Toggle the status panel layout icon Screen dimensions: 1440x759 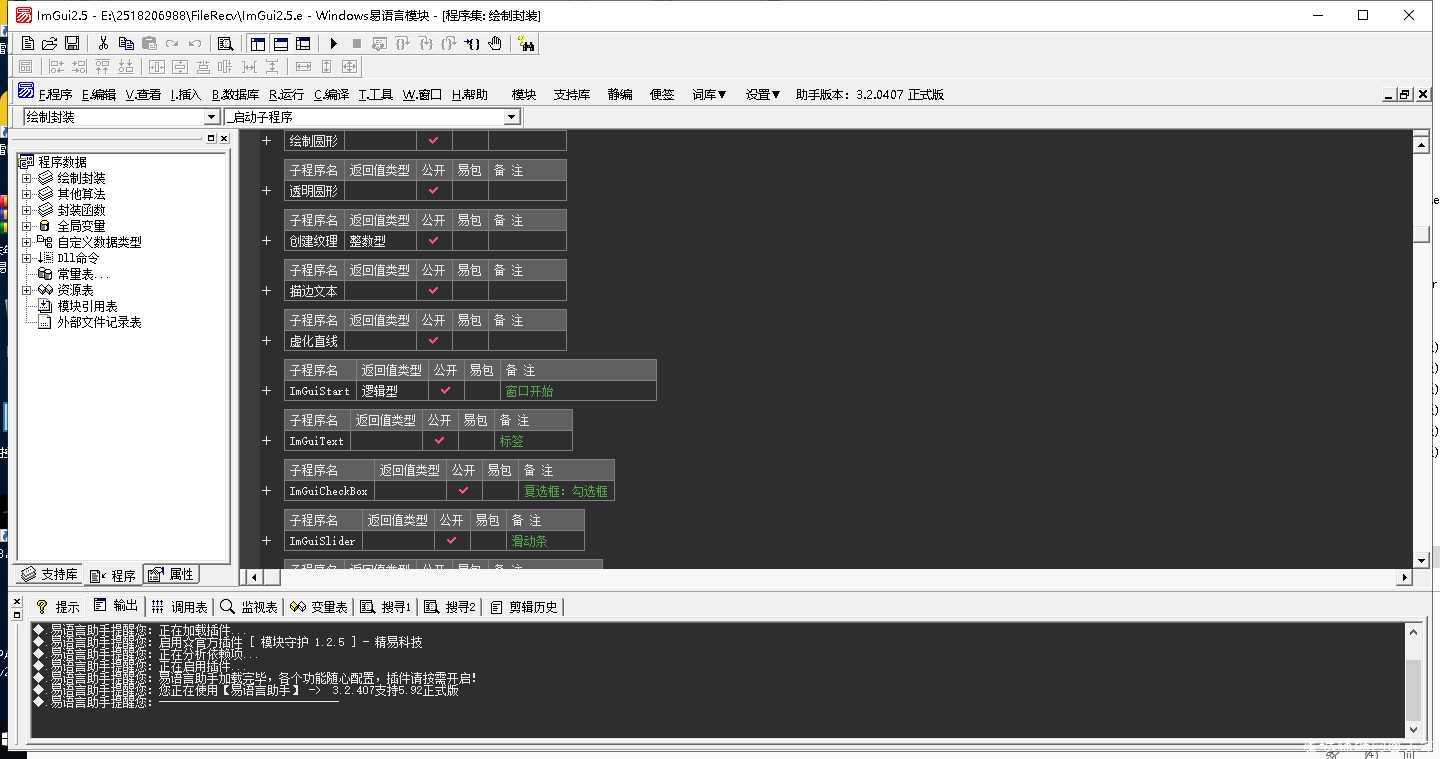(281, 43)
